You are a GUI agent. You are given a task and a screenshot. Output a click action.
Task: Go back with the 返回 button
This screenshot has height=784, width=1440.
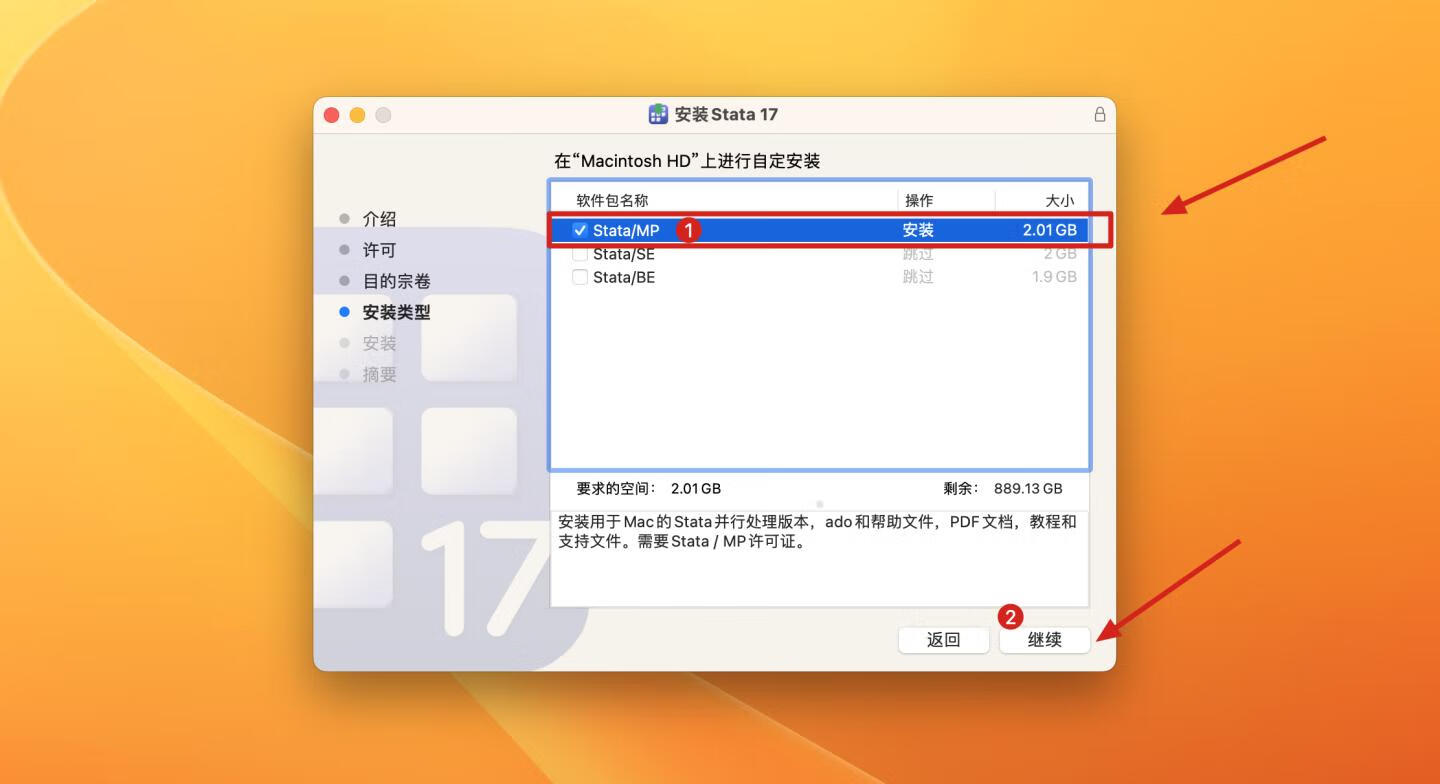(943, 639)
